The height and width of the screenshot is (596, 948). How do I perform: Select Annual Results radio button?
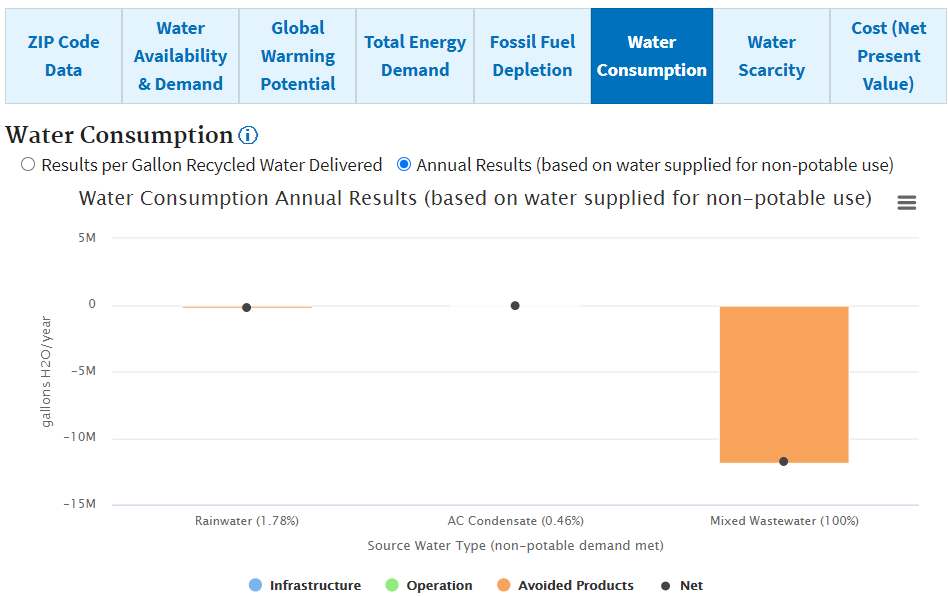pos(404,165)
